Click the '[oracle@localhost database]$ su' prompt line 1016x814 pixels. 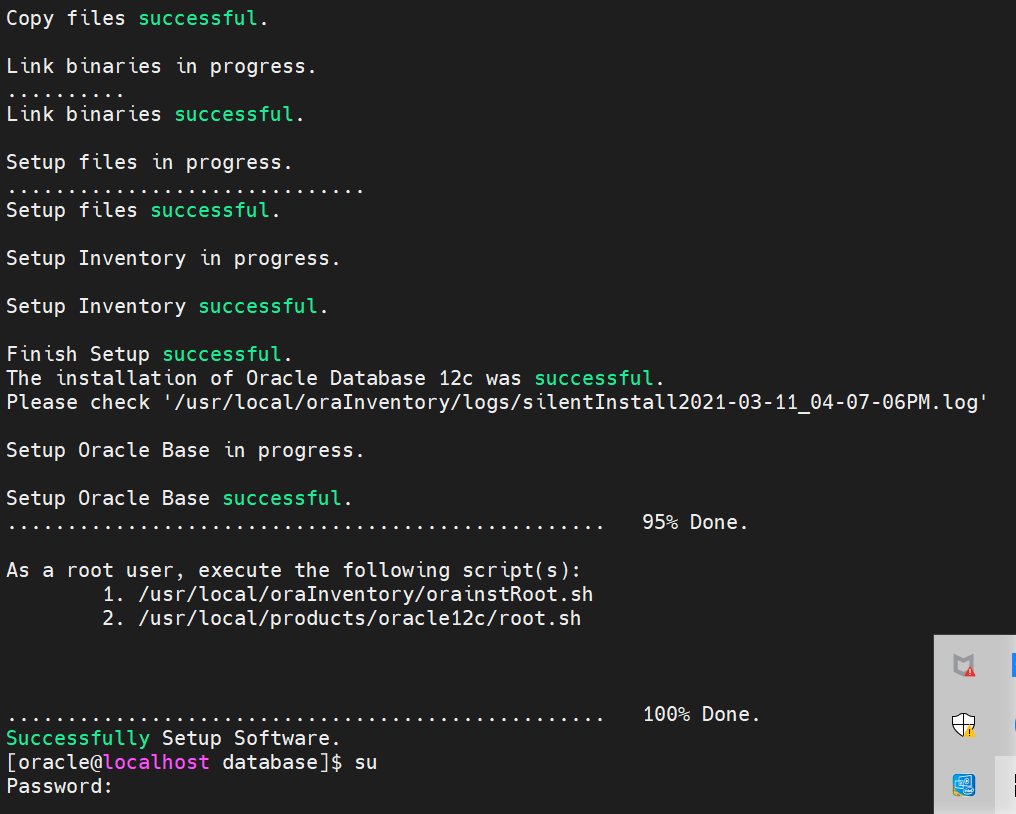point(191,762)
